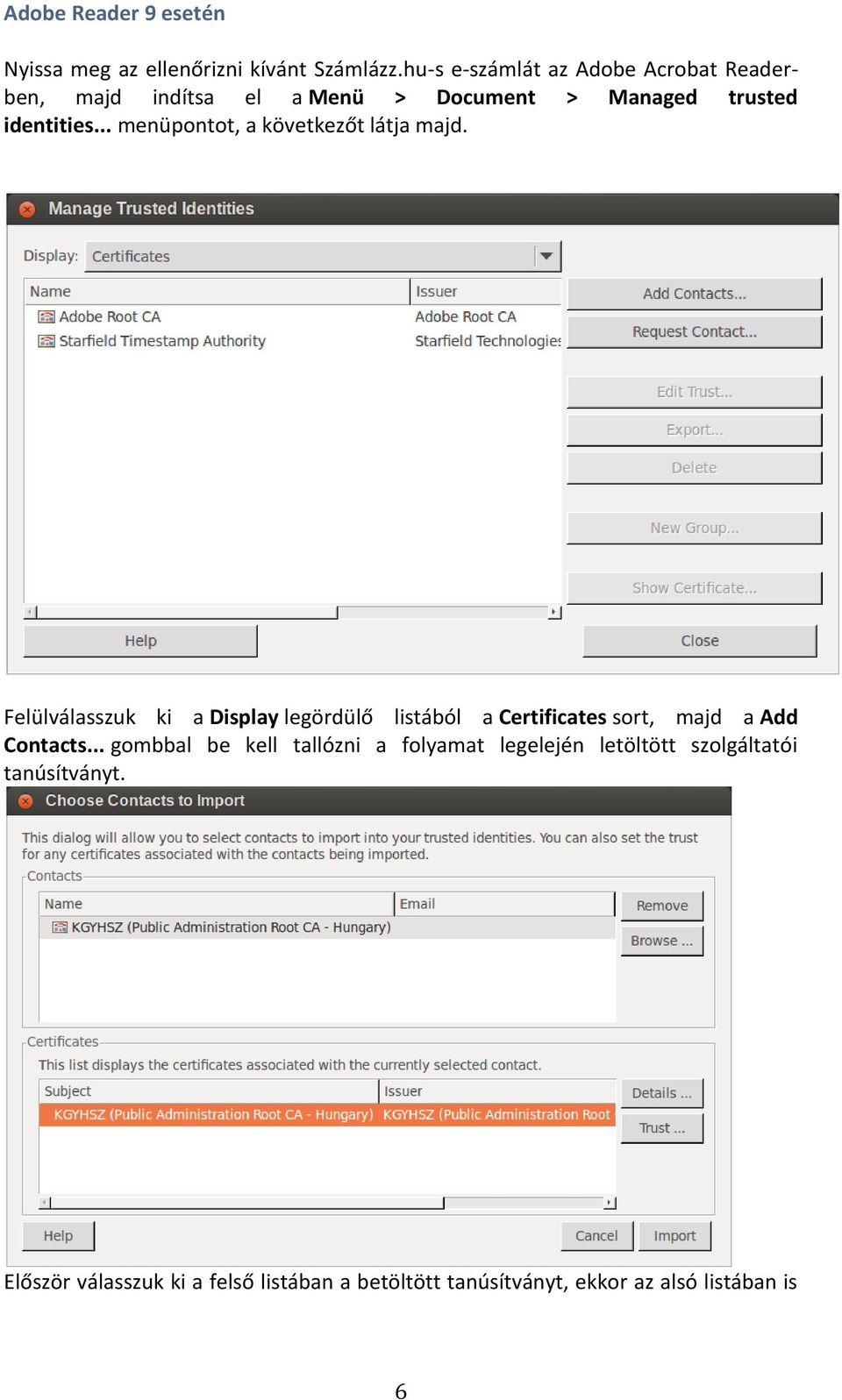Screen dimensions: 842x1400
Task: Click the KGYHSZ contact certificate icon
Action: [x=60, y=927]
